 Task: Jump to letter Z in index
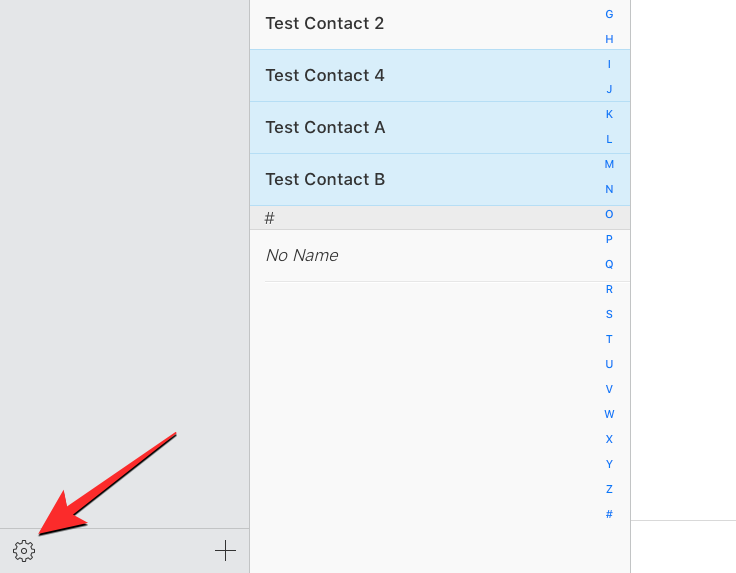tap(609, 489)
